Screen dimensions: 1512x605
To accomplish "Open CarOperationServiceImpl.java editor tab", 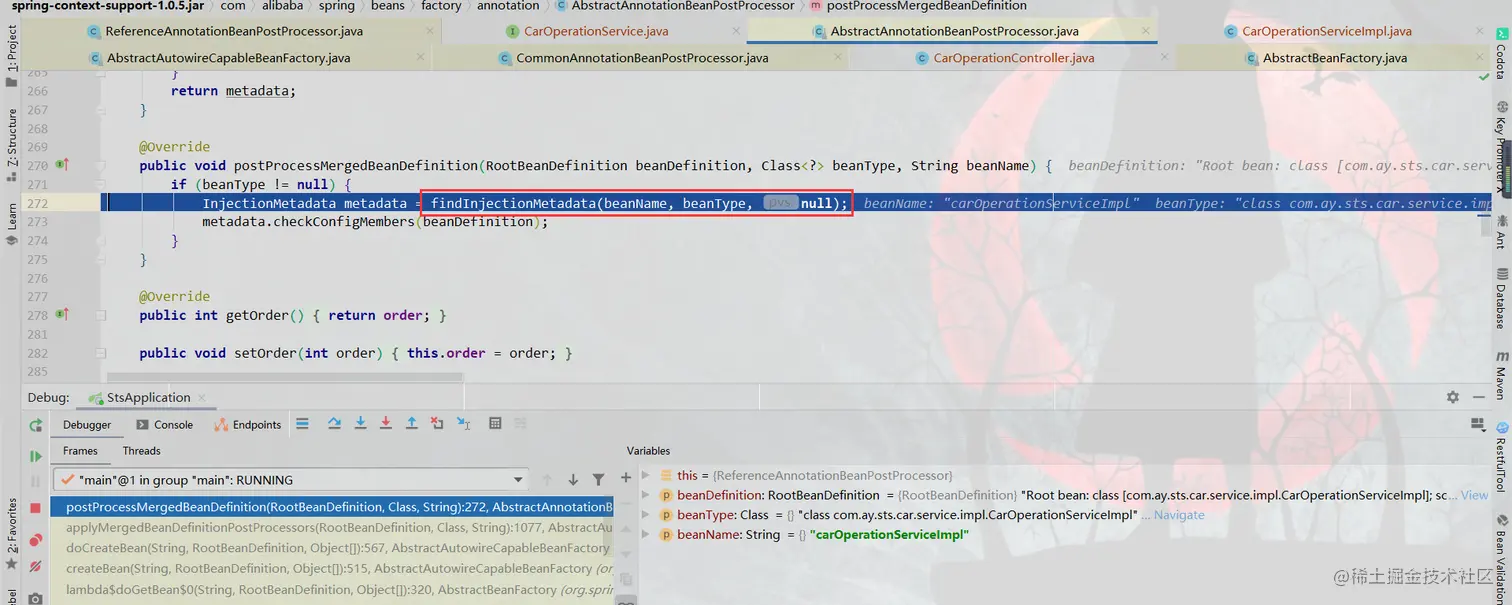I will click(1318, 31).
